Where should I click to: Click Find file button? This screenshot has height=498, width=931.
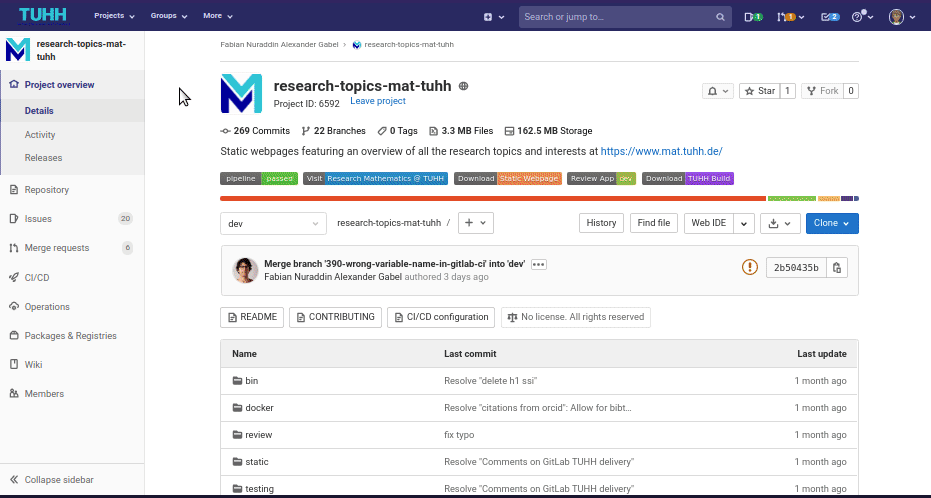coord(653,223)
